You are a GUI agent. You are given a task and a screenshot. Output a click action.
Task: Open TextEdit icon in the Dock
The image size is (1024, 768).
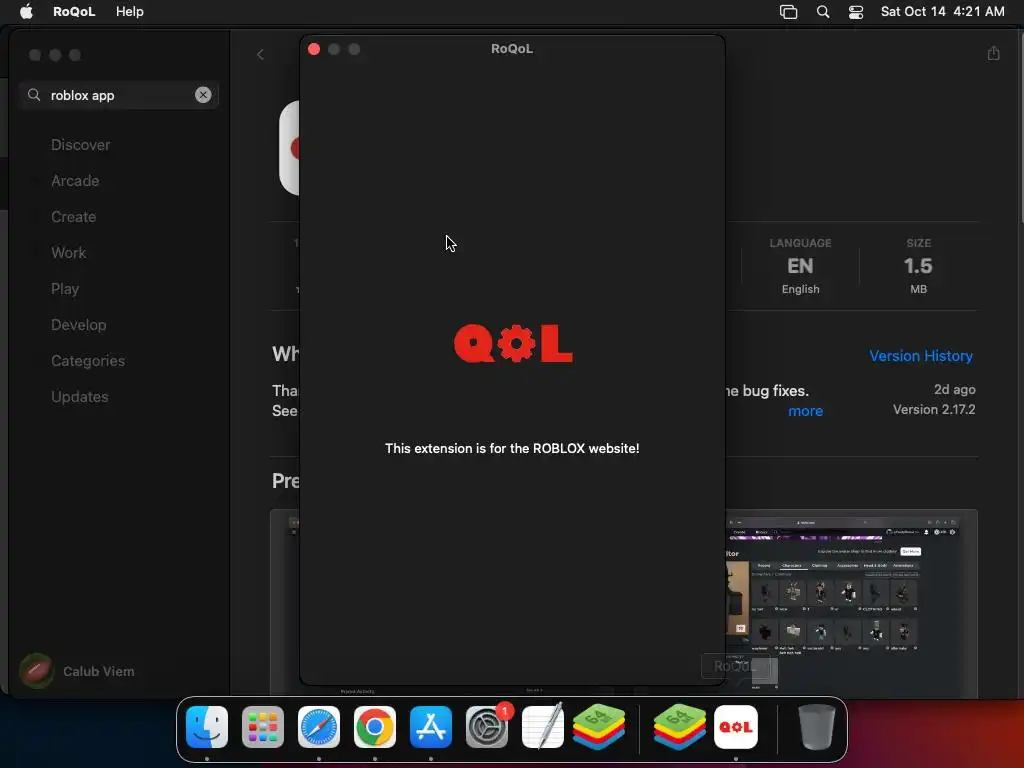543,727
